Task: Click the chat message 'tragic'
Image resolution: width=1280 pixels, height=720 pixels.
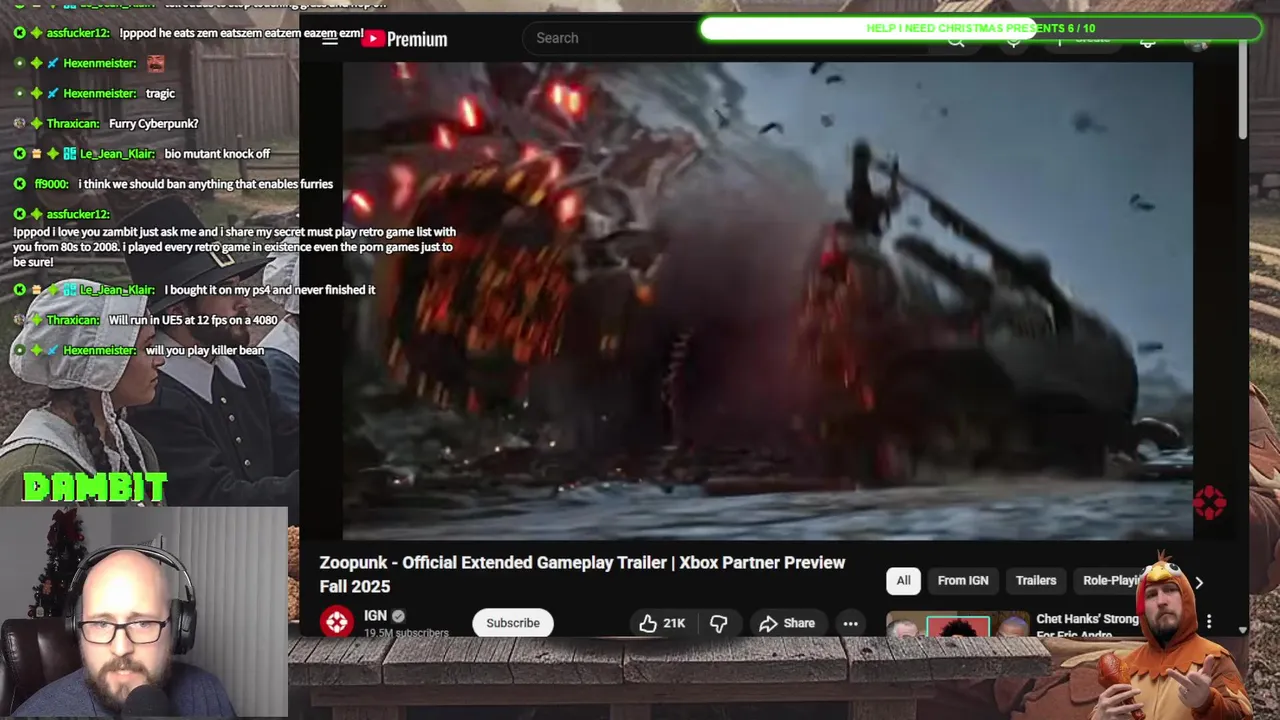Action: [x=160, y=93]
